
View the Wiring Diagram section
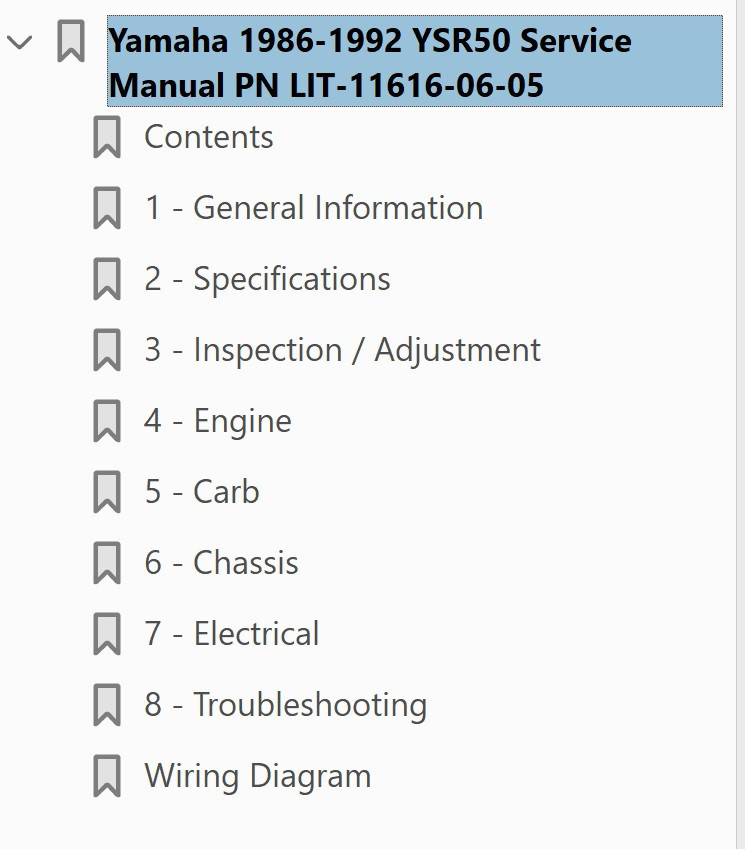(256, 775)
